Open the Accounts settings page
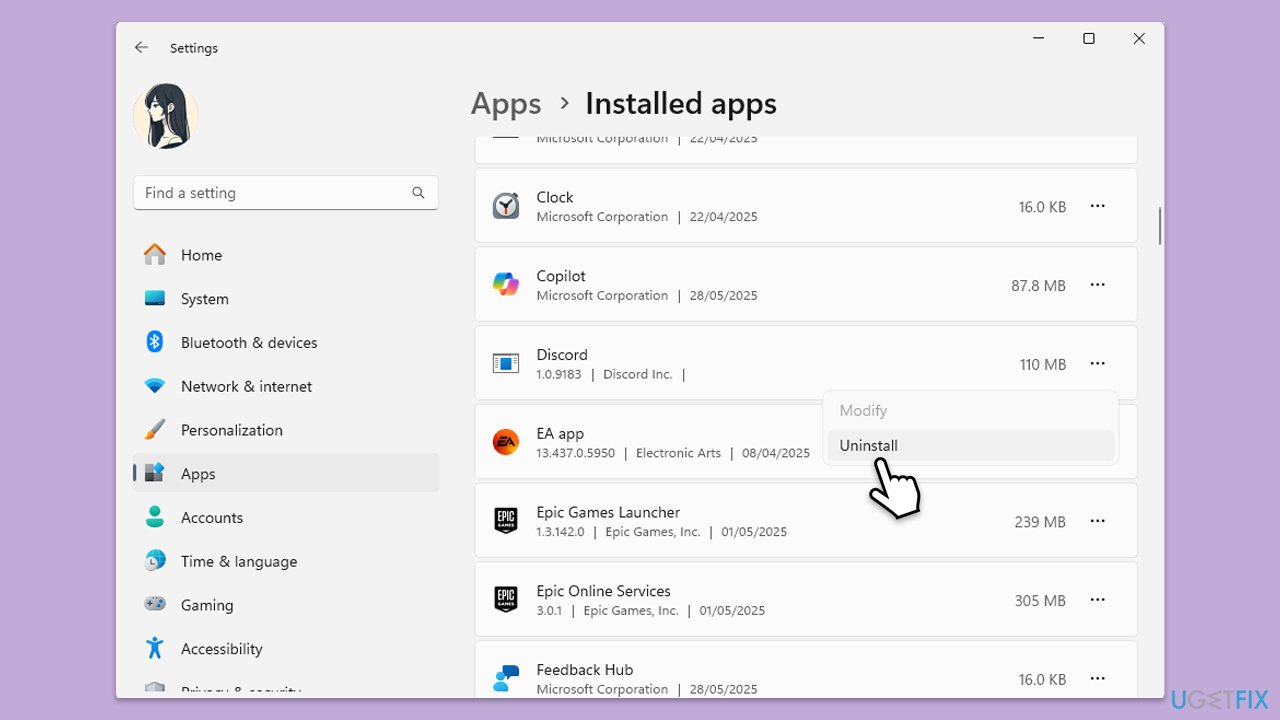The height and width of the screenshot is (720, 1280). (x=211, y=518)
